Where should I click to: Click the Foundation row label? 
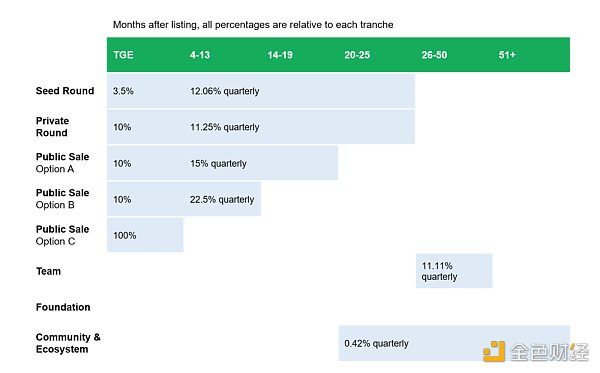[63, 307]
